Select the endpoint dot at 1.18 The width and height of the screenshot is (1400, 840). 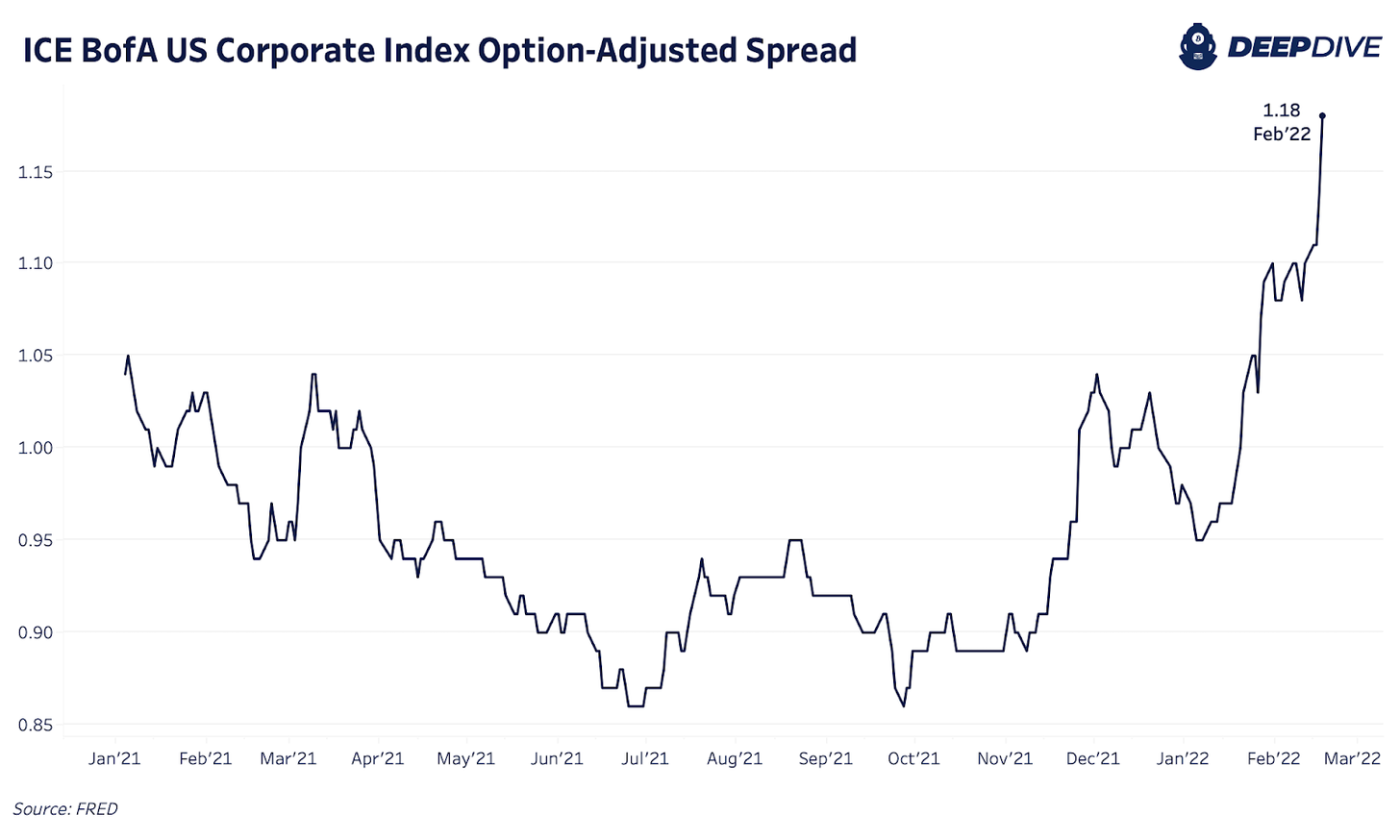1322,116
